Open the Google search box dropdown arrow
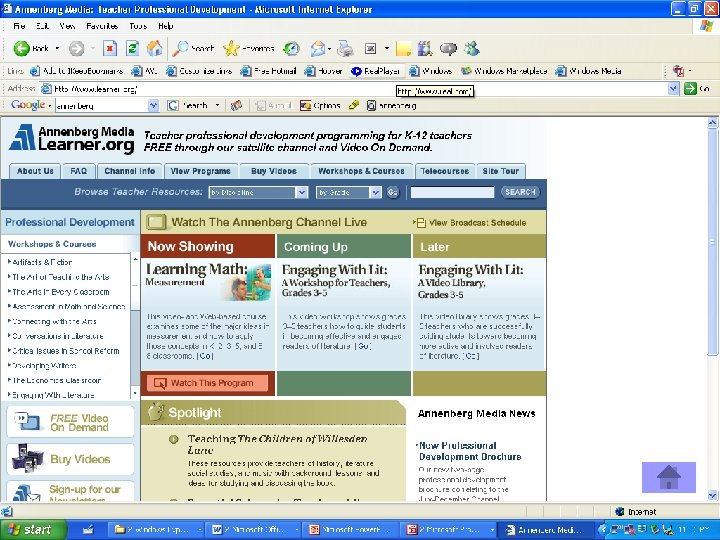The width and height of the screenshot is (720, 540). click(153, 106)
